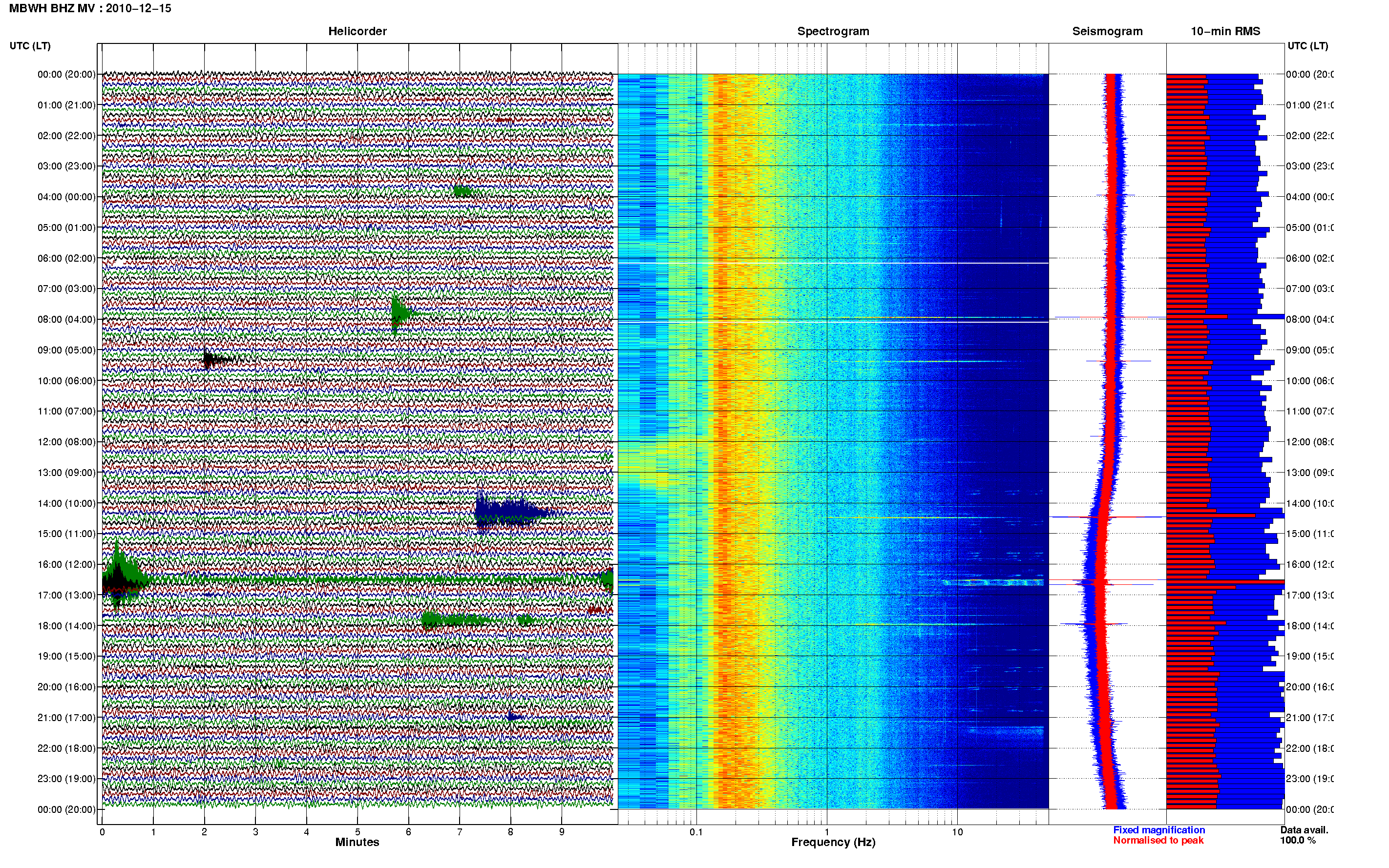Select the left '16:00 (12:00)' time label
Screen dimensions: 1389x868
click(x=66, y=564)
